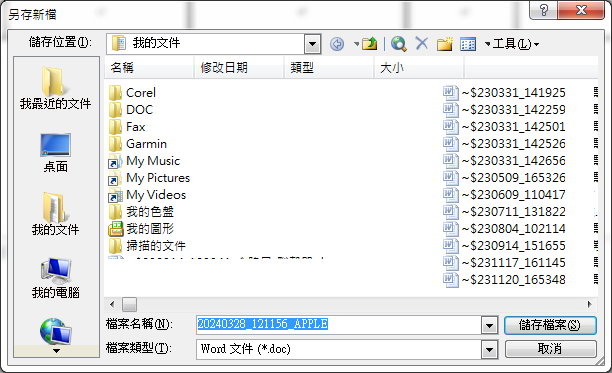Open the back-history dropdown arrow
The width and height of the screenshot is (612, 373).
click(x=356, y=44)
